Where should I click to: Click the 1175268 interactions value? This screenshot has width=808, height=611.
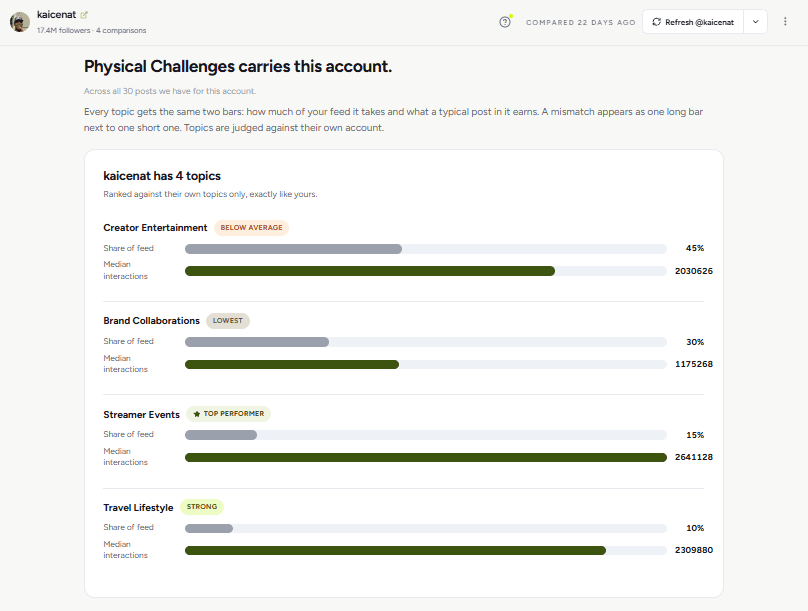(x=694, y=364)
